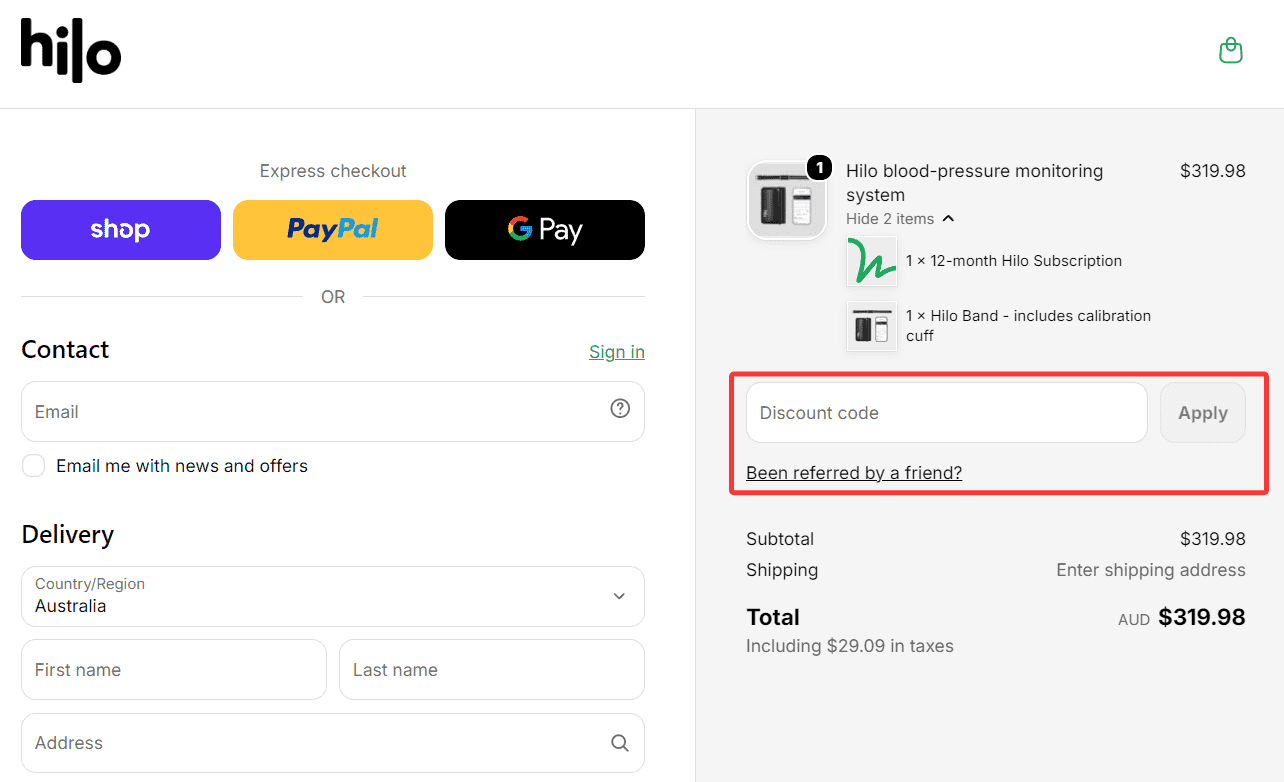
Task: Pay with PayPal express checkout
Action: (x=333, y=230)
